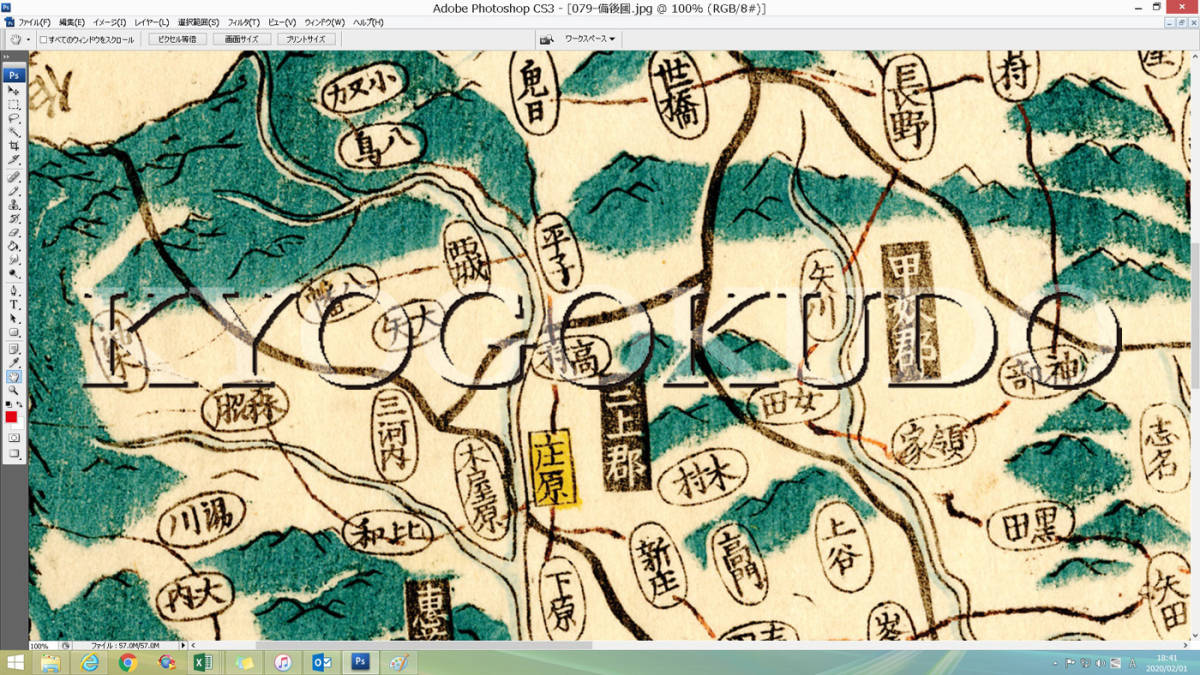1200x675 pixels.
Task: Click the Ps logo atop the toolbox
Action: pyautogui.click(x=13, y=74)
